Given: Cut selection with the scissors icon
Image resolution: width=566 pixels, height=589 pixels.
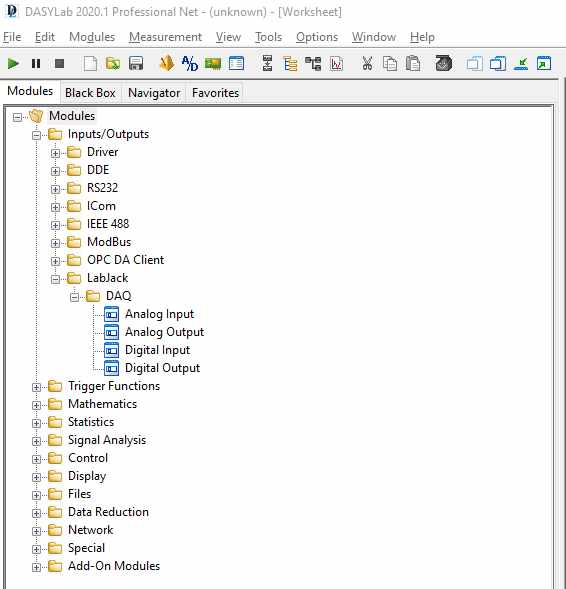Looking at the screenshot, I should click(367, 63).
